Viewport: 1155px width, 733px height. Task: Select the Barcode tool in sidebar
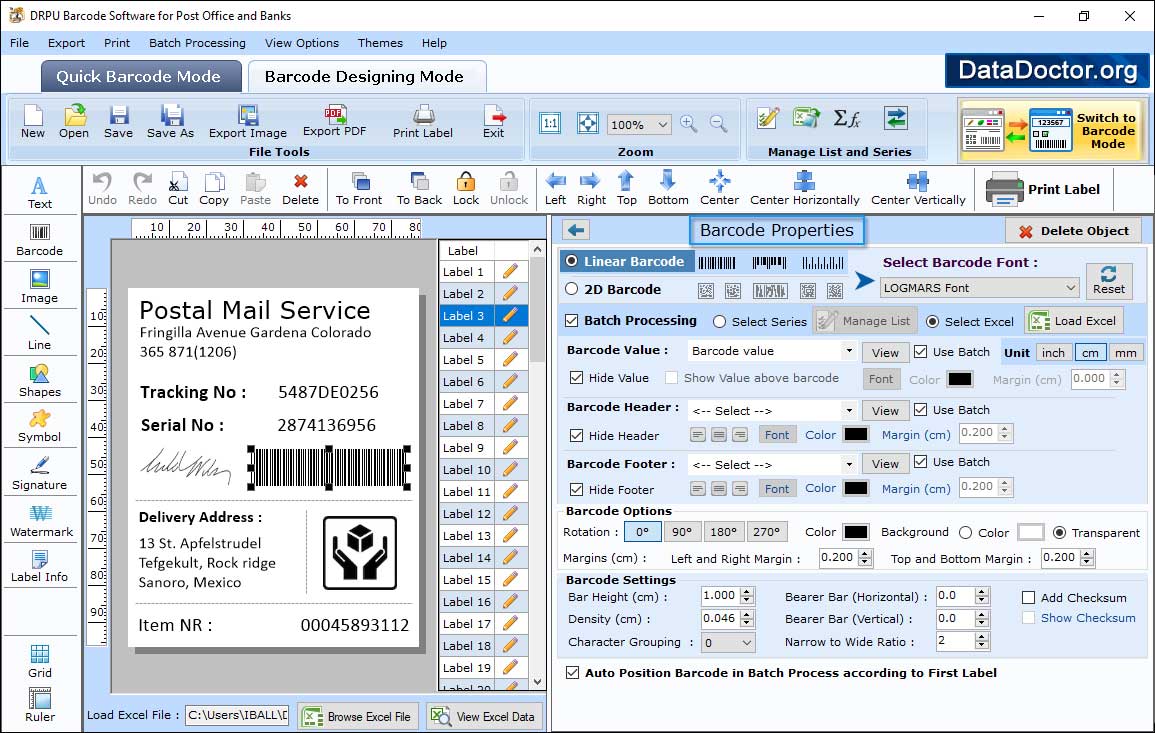pyautogui.click(x=40, y=240)
